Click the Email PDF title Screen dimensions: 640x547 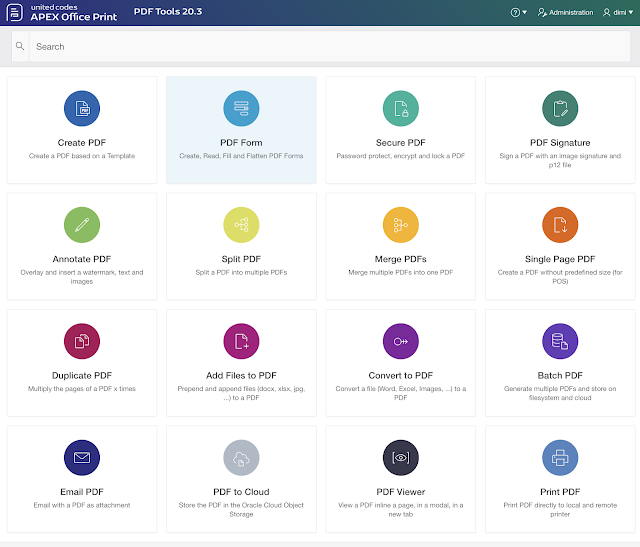coord(82,491)
